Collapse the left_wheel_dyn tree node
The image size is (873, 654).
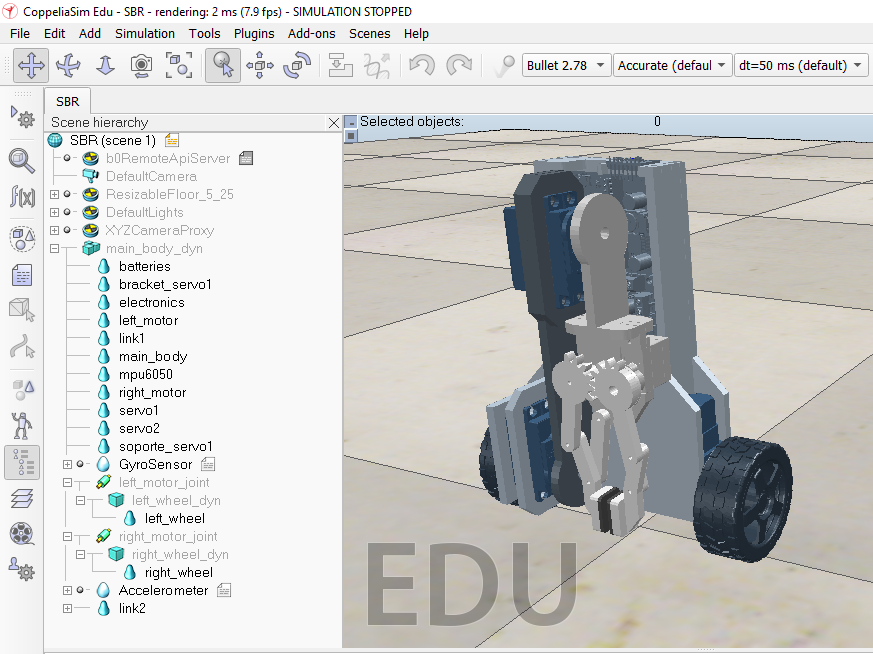pos(81,500)
